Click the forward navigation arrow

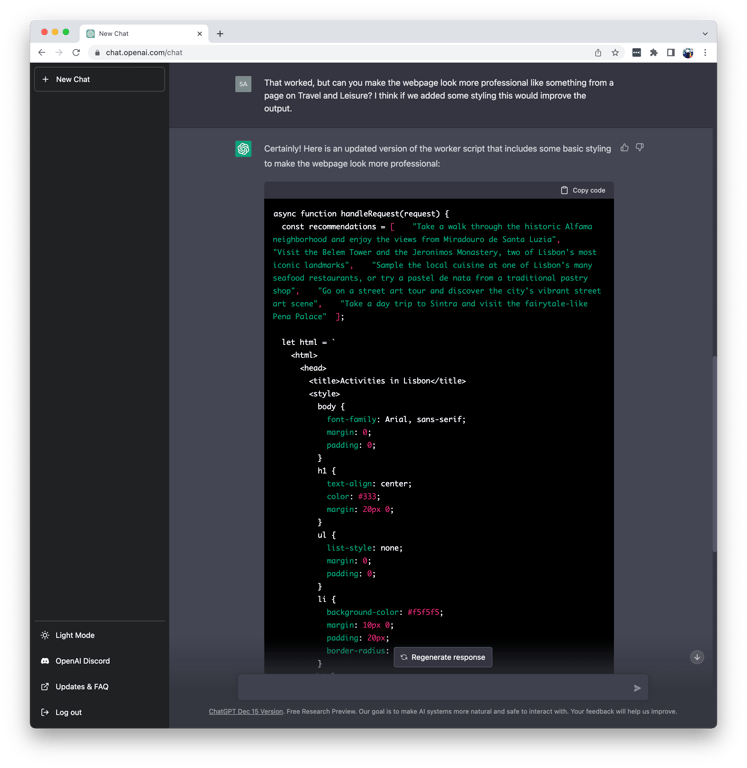[59, 52]
